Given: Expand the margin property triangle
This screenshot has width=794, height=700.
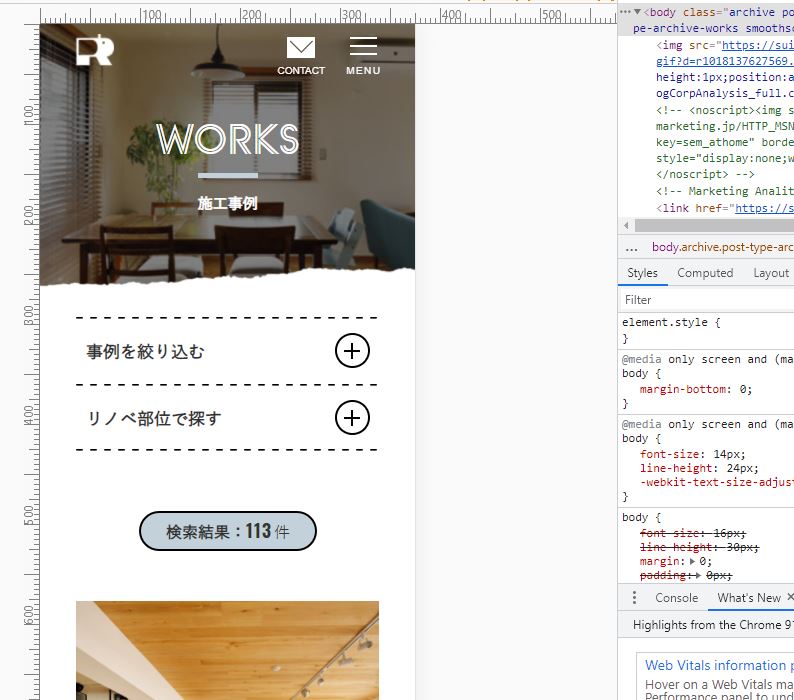Looking at the screenshot, I should click(692, 561).
